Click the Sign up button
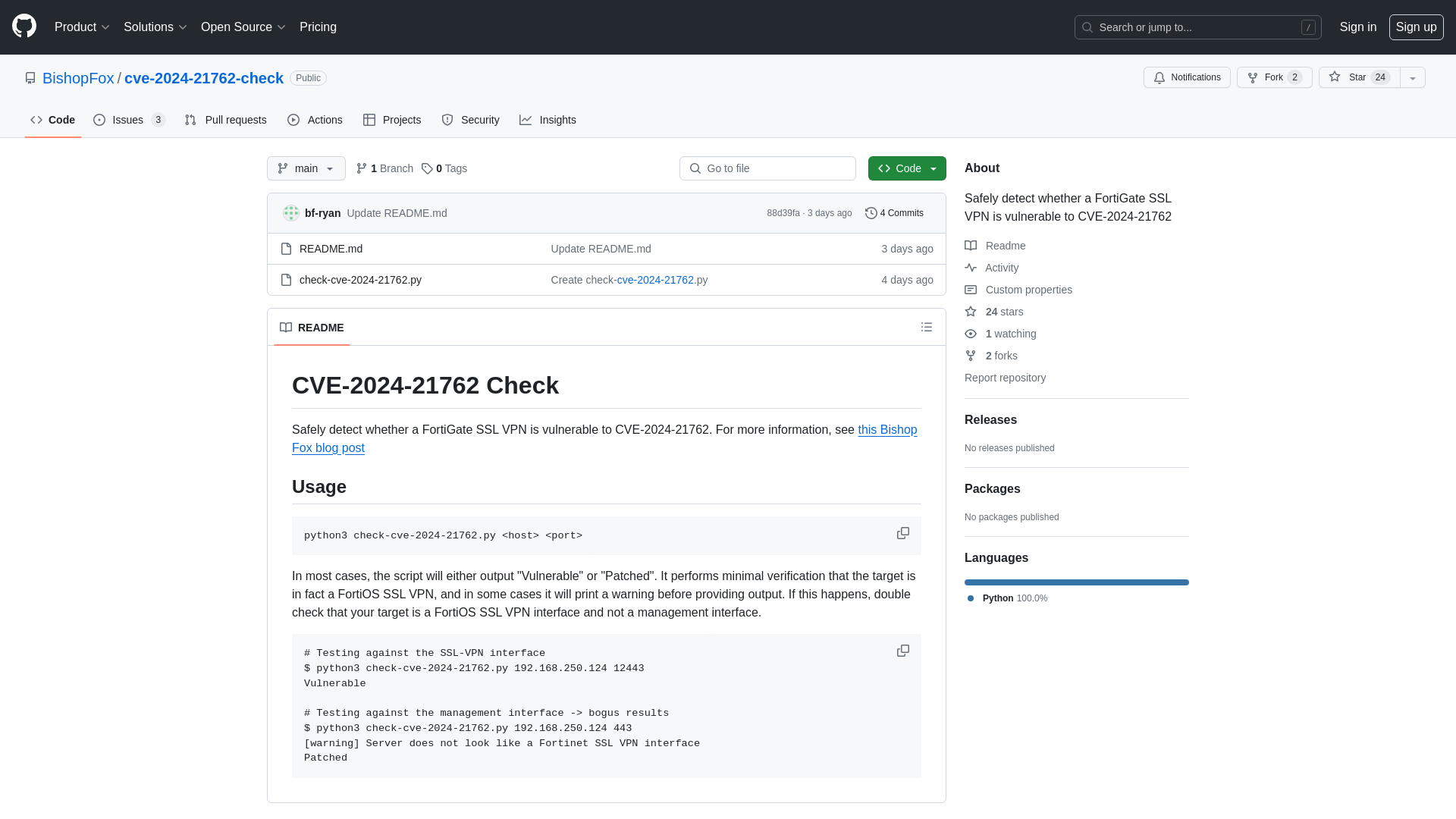This screenshot has width=1456, height=819. coord(1417,27)
